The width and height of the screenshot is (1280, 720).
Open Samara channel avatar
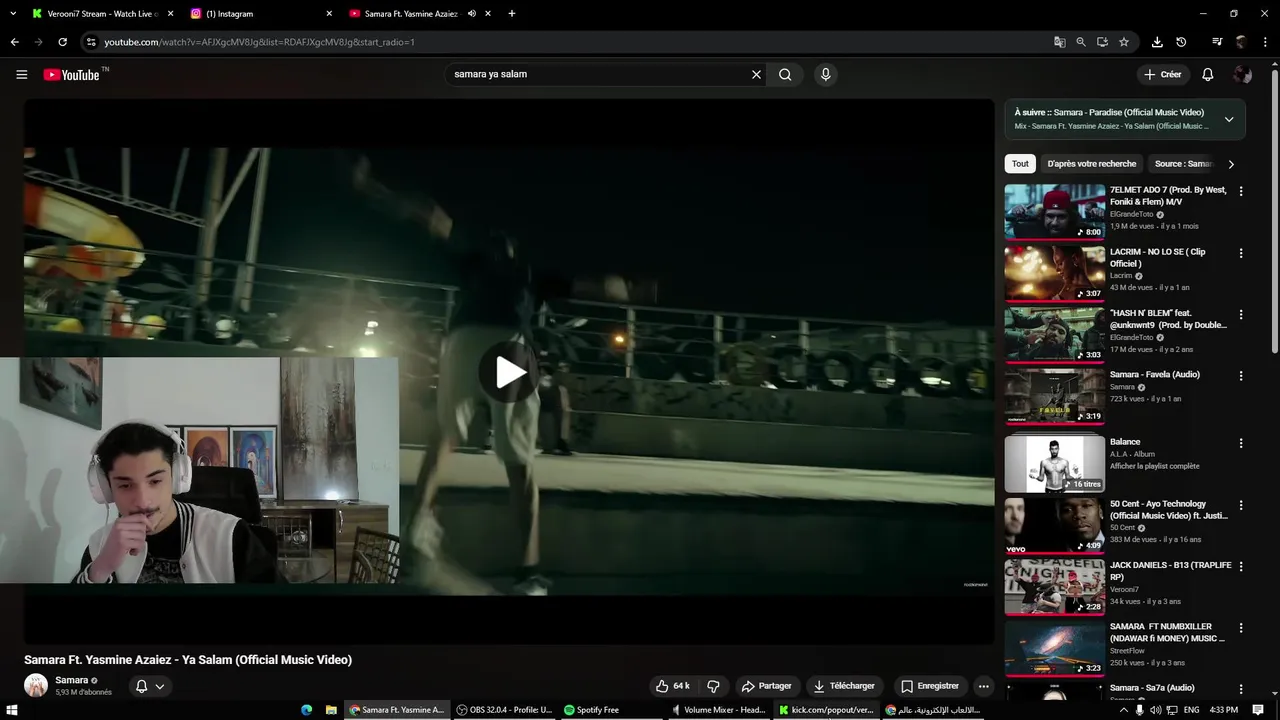point(36,686)
